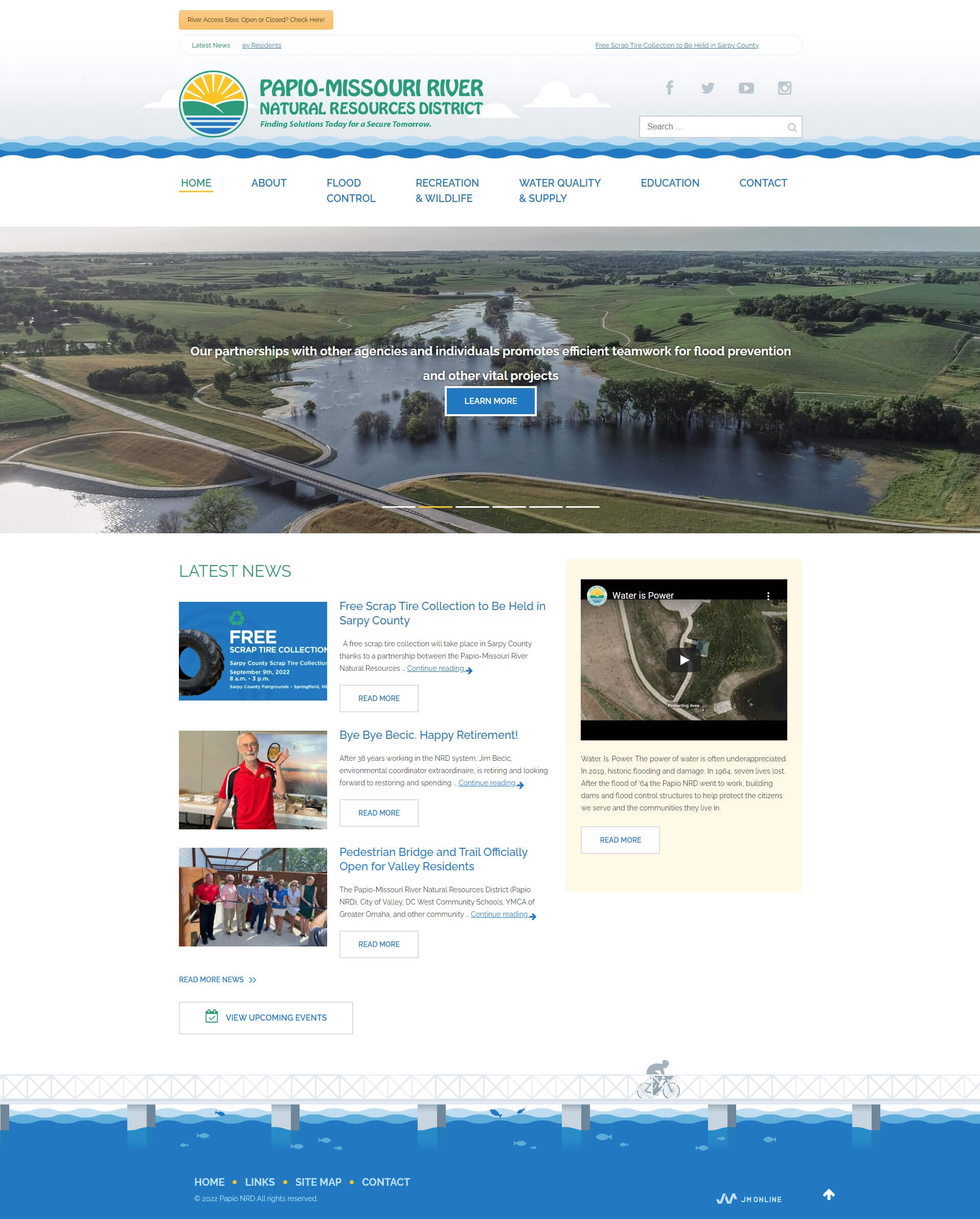Open the footer HOME link

pyautogui.click(x=209, y=1182)
